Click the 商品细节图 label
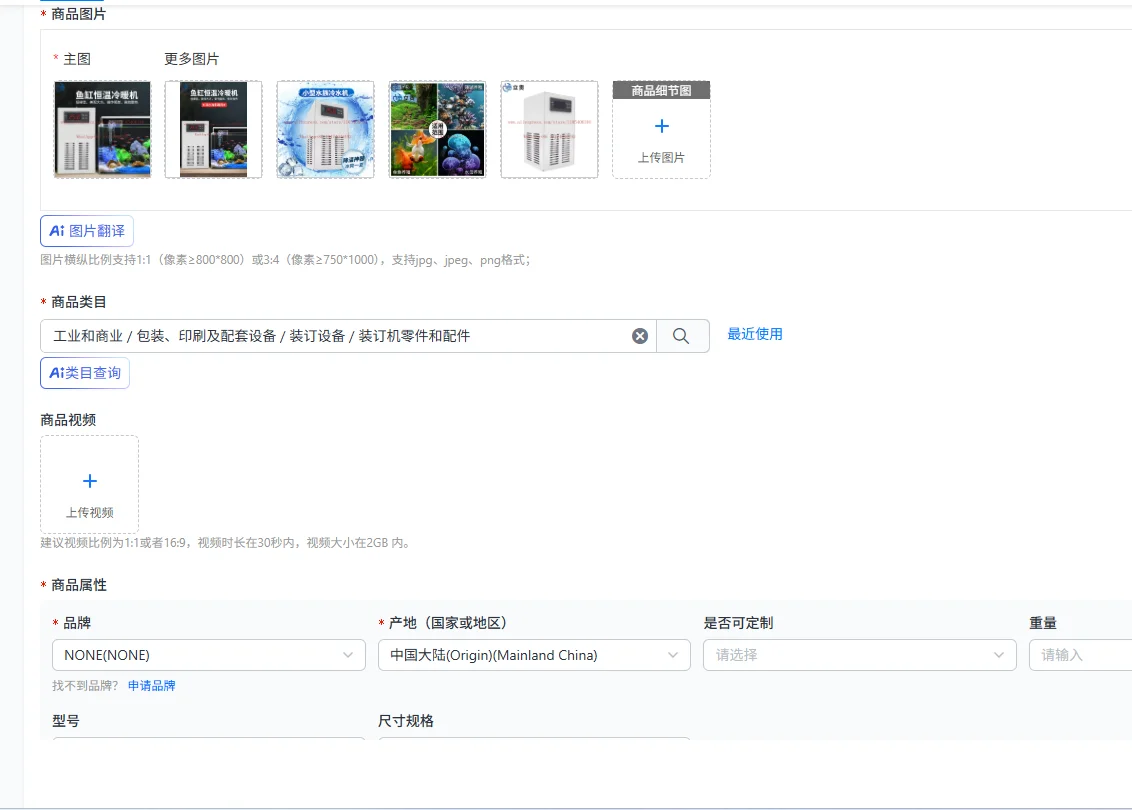 click(x=661, y=90)
